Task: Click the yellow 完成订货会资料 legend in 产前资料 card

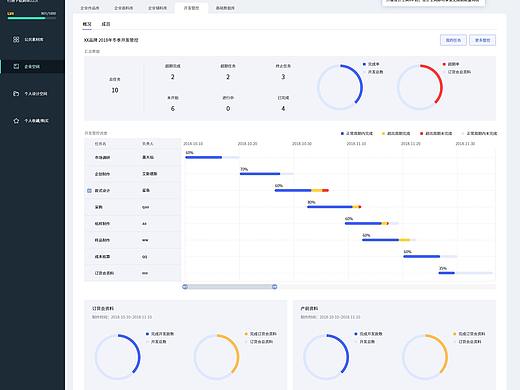Action: click(469, 334)
